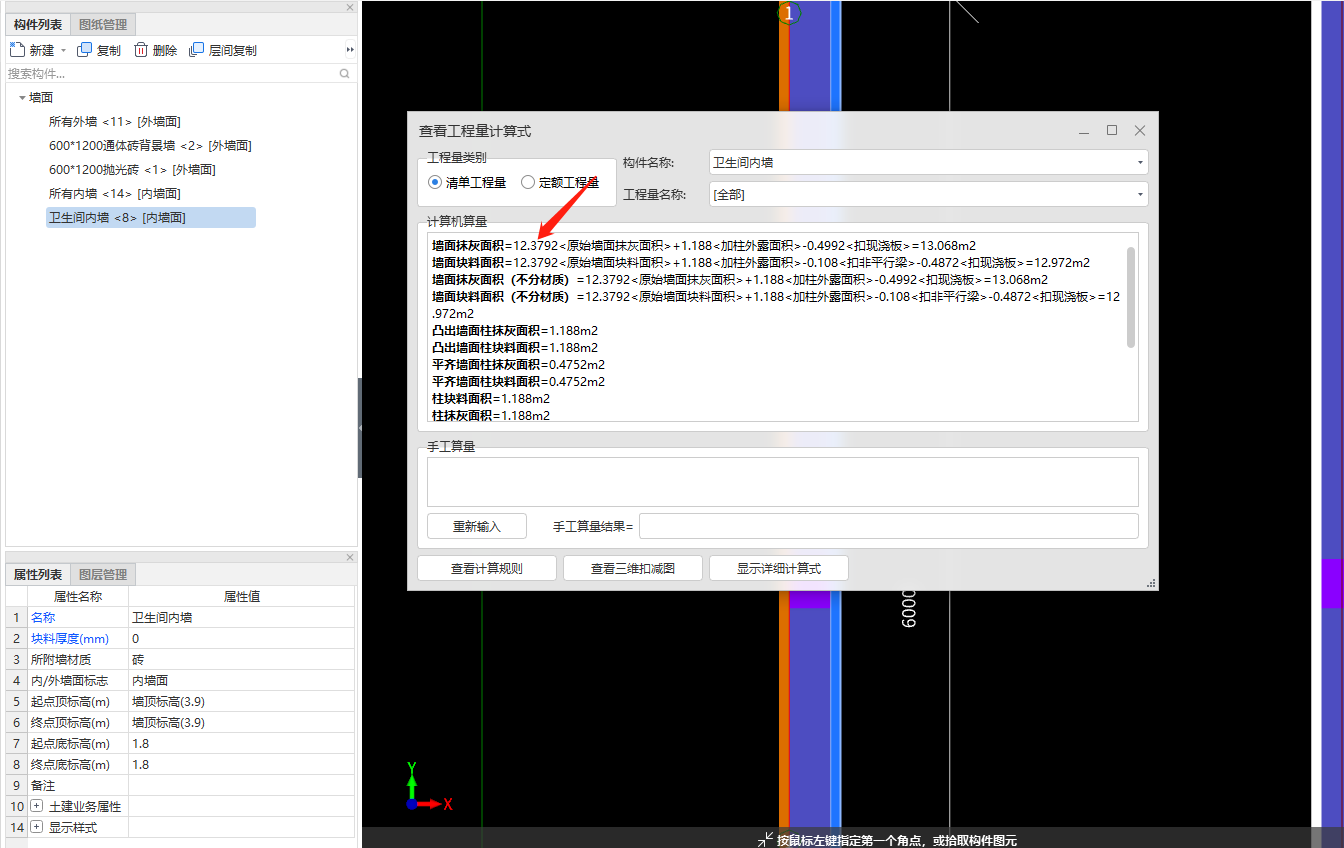Select 所有外墙 <11> in component tree
Screen dimensions: 1344x848
click(115, 121)
